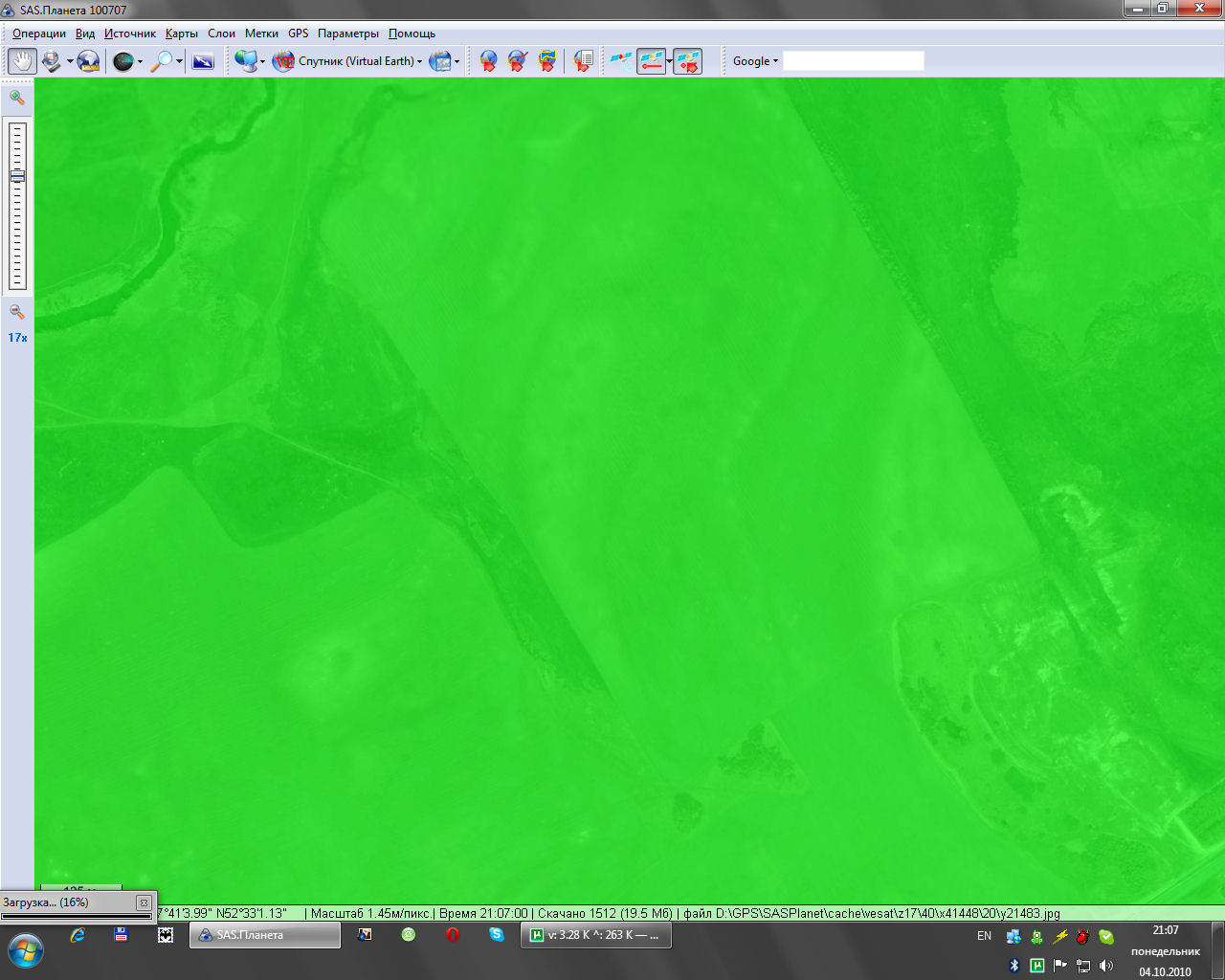The height and width of the screenshot is (980, 1225).
Task: Expand the magnifier go-to dropdown arrow
Action: tap(179, 62)
